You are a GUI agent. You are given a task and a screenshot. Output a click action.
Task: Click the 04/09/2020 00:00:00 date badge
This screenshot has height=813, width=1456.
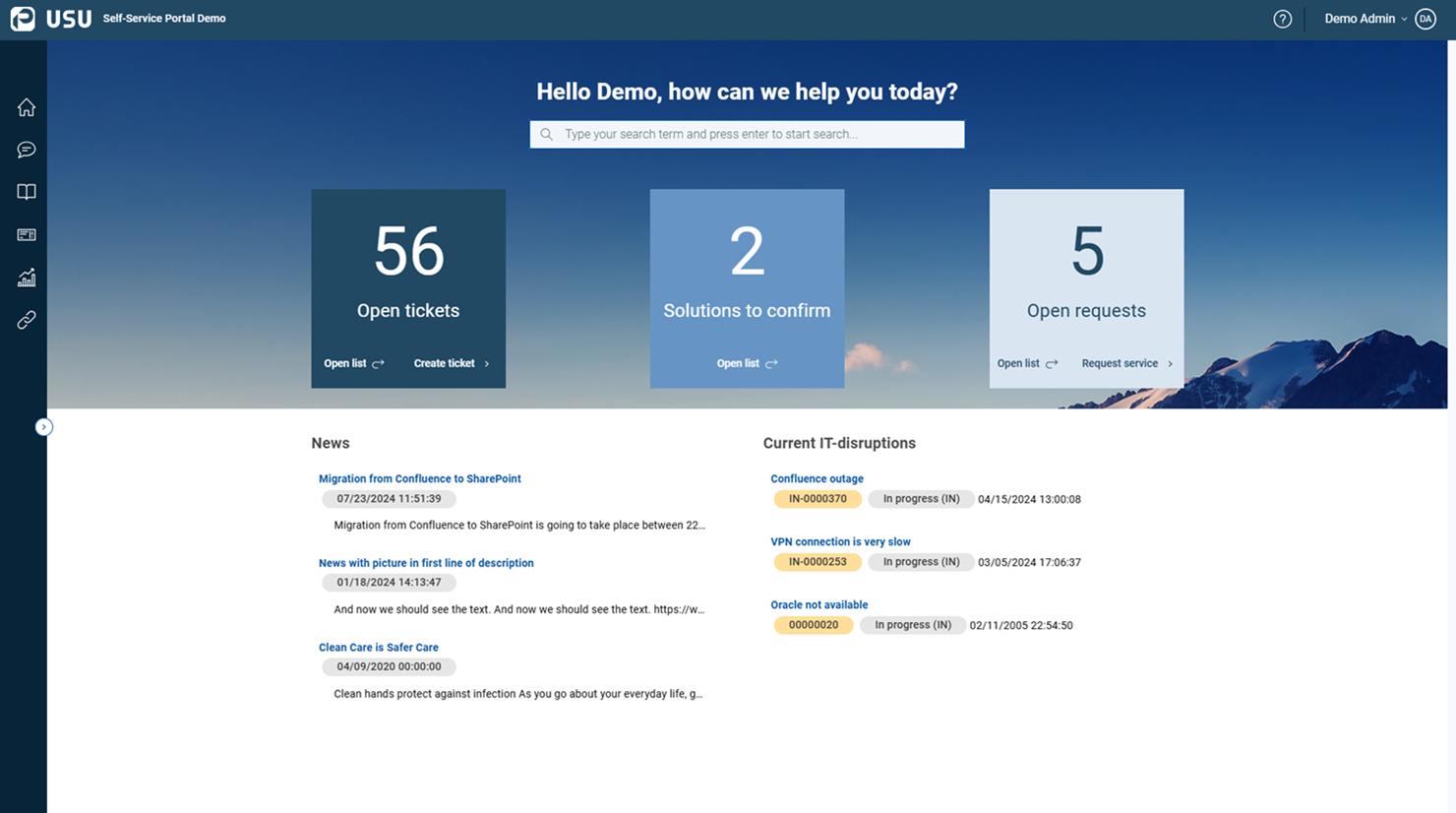pos(389,666)
